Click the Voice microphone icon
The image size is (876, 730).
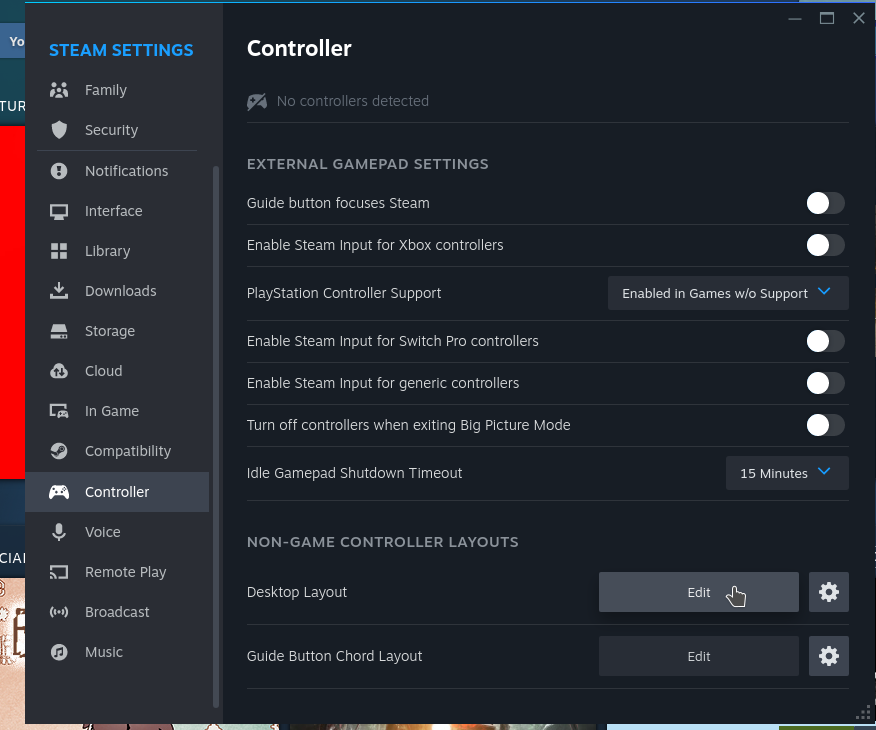pyautogui.click(x=59, y=532)
